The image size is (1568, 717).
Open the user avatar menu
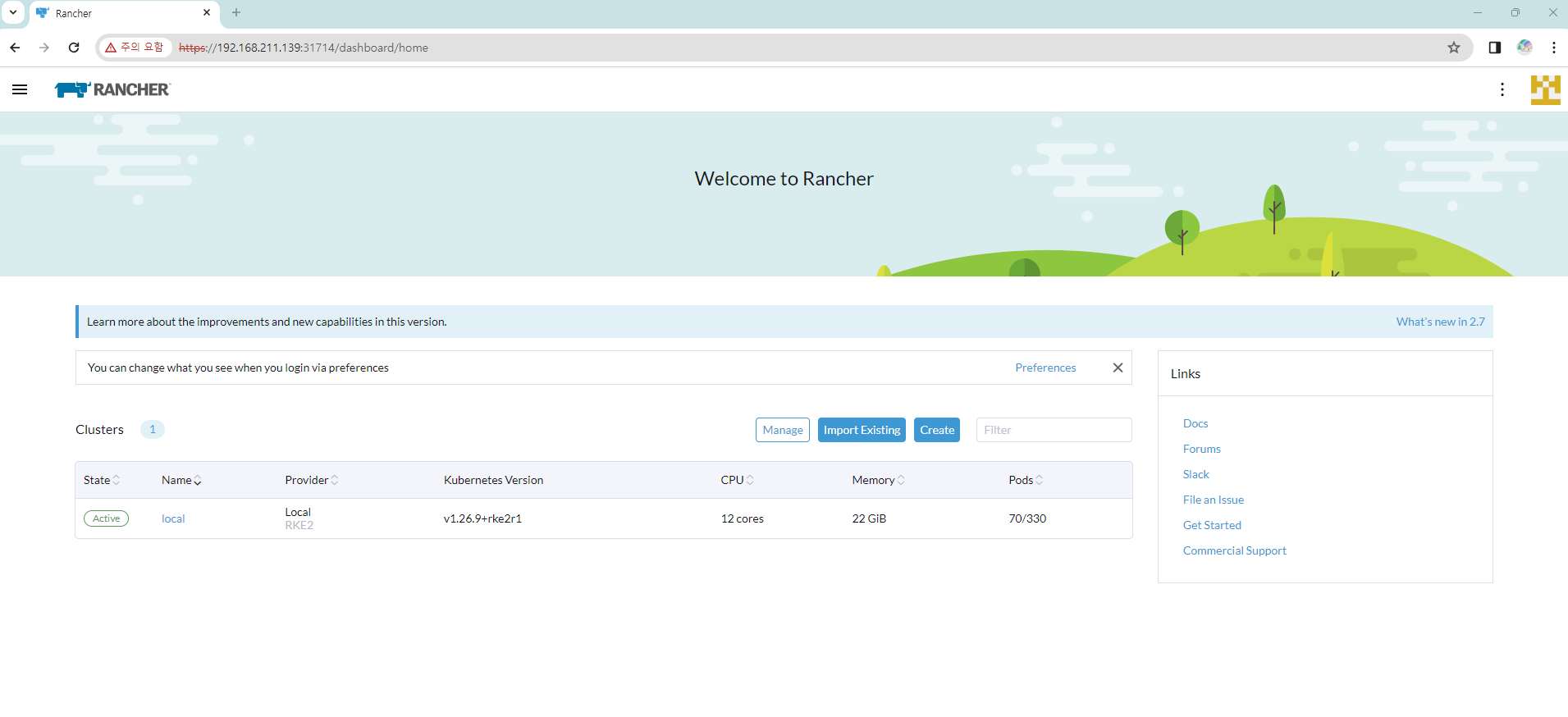point(1545,89)
